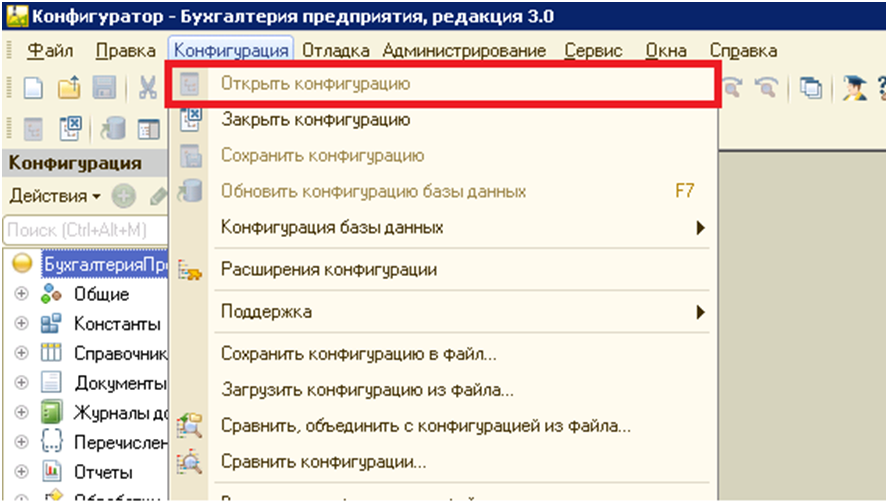
Task: Expand the Общие tree node
Action: click(x=21, y=293)
